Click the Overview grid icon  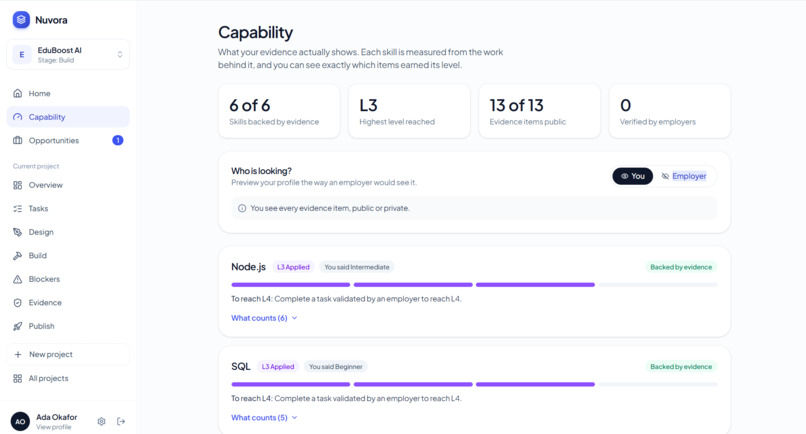tap(17, 185)
